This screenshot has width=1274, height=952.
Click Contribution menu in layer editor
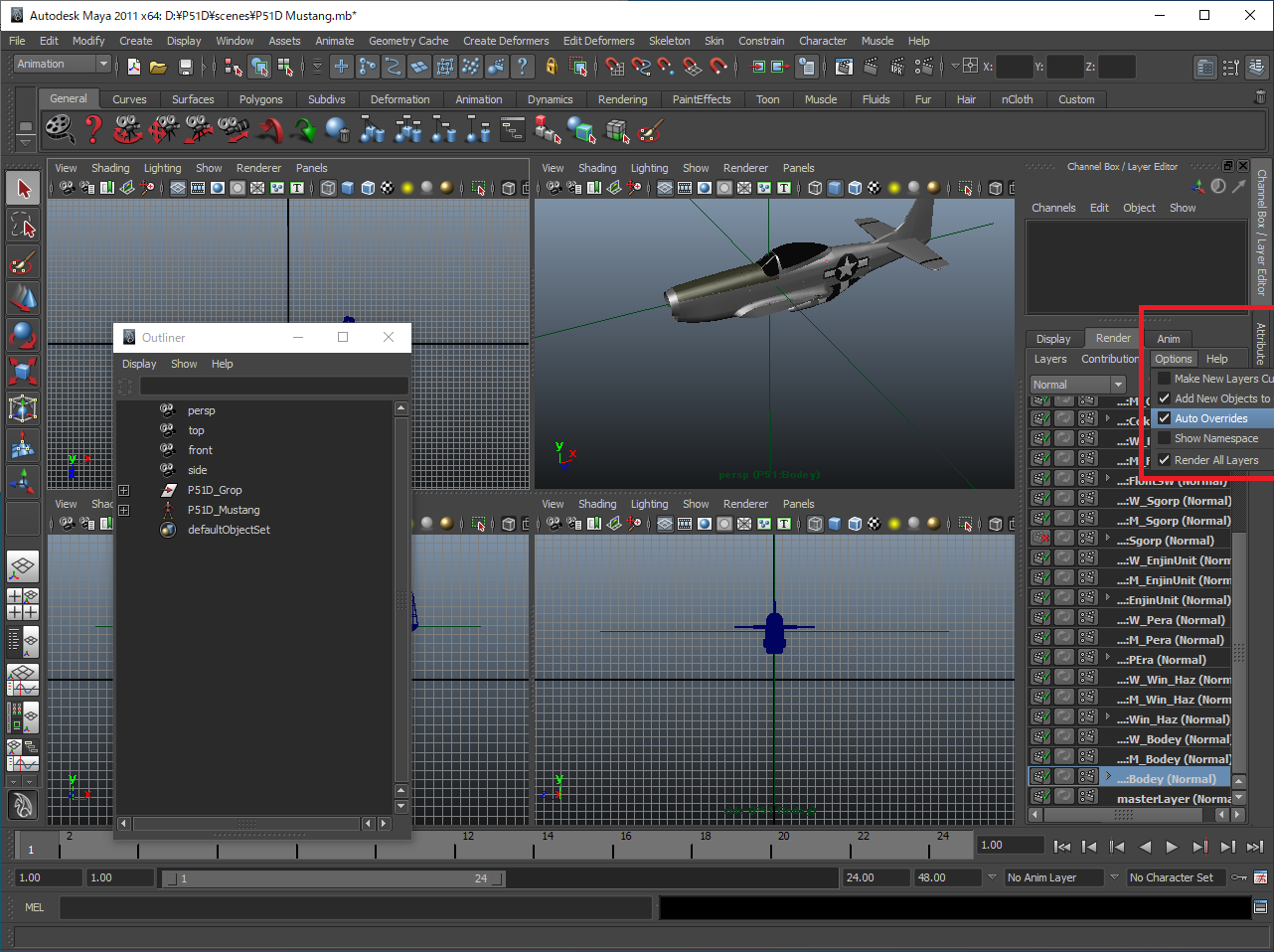(1109, 359)
